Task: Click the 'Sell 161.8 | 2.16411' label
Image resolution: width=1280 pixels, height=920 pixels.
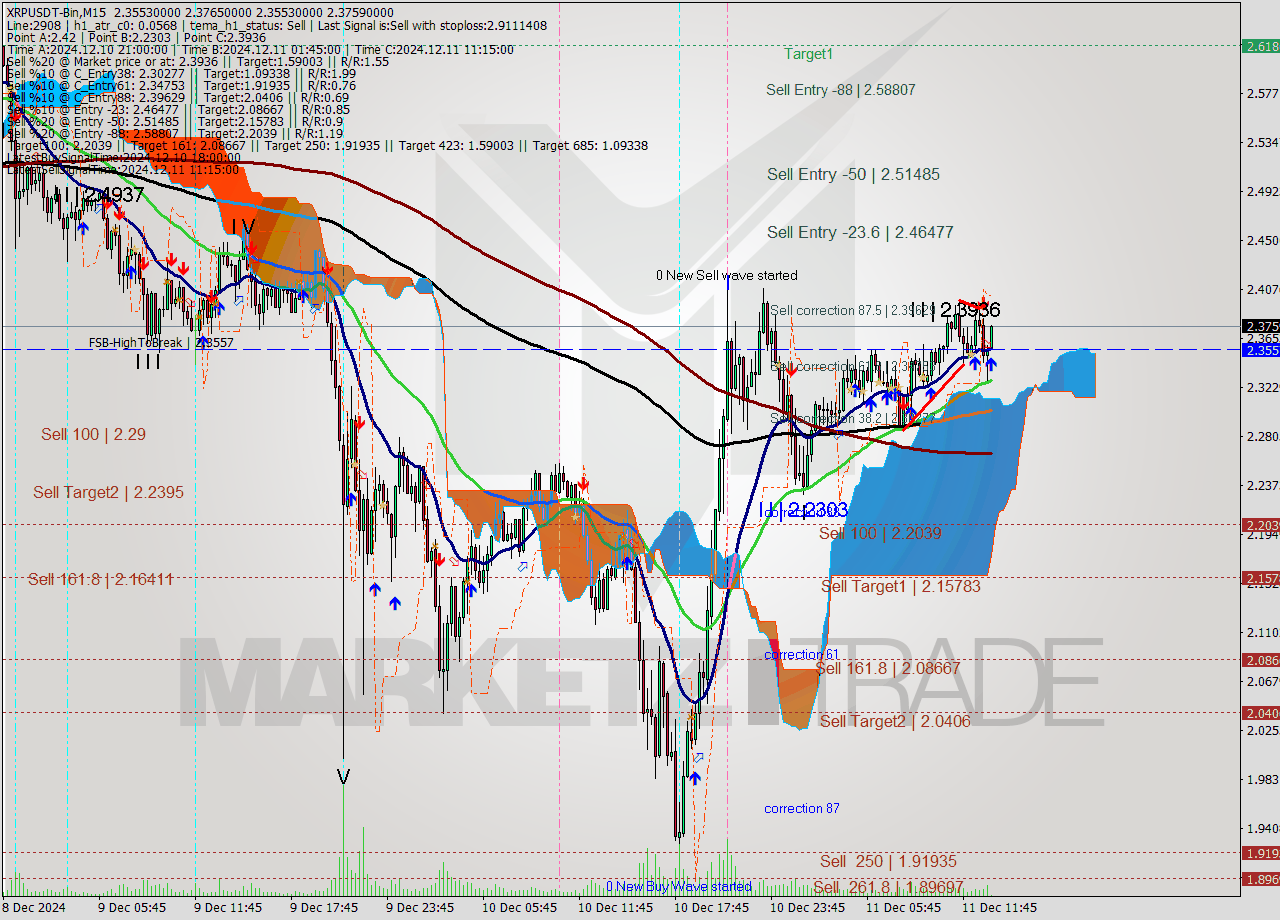Action: (x=100, y=580)
